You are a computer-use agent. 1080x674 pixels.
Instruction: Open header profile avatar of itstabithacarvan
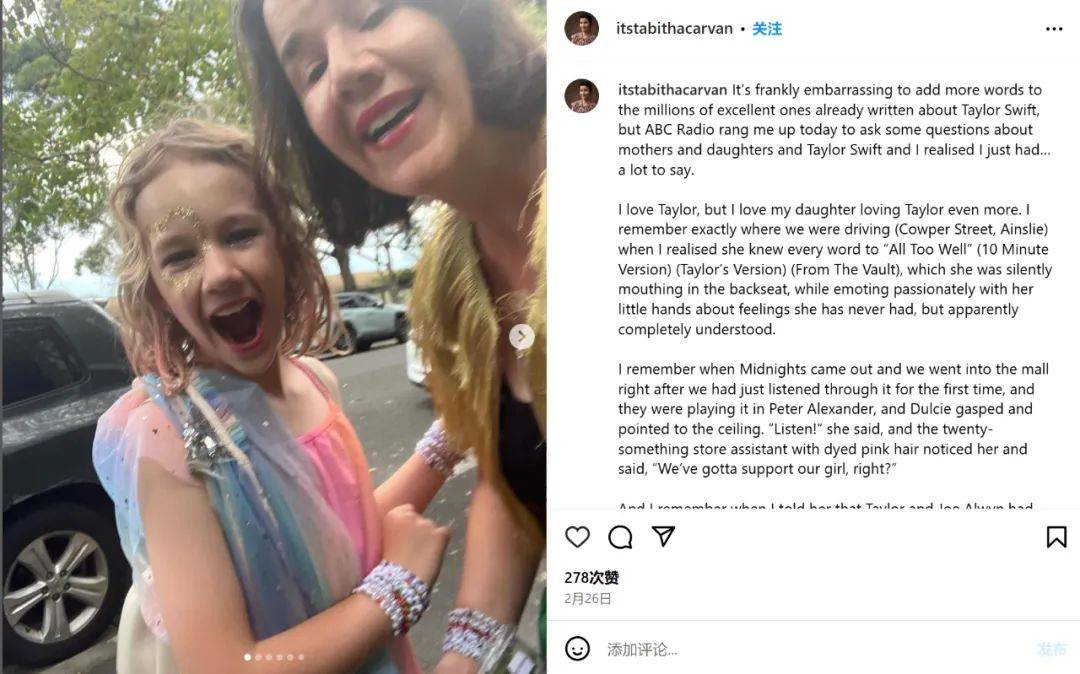click(x=582, y=29)
